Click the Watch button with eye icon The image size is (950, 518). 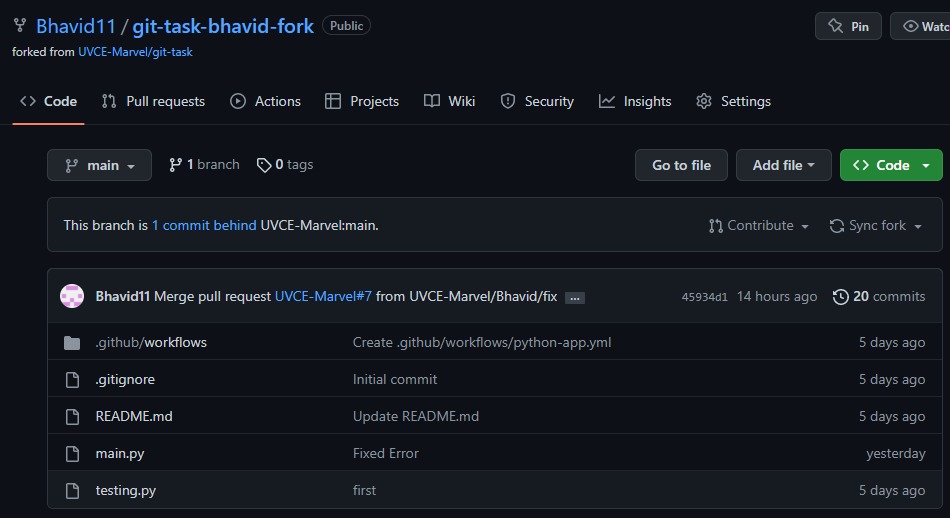(920, 26)
